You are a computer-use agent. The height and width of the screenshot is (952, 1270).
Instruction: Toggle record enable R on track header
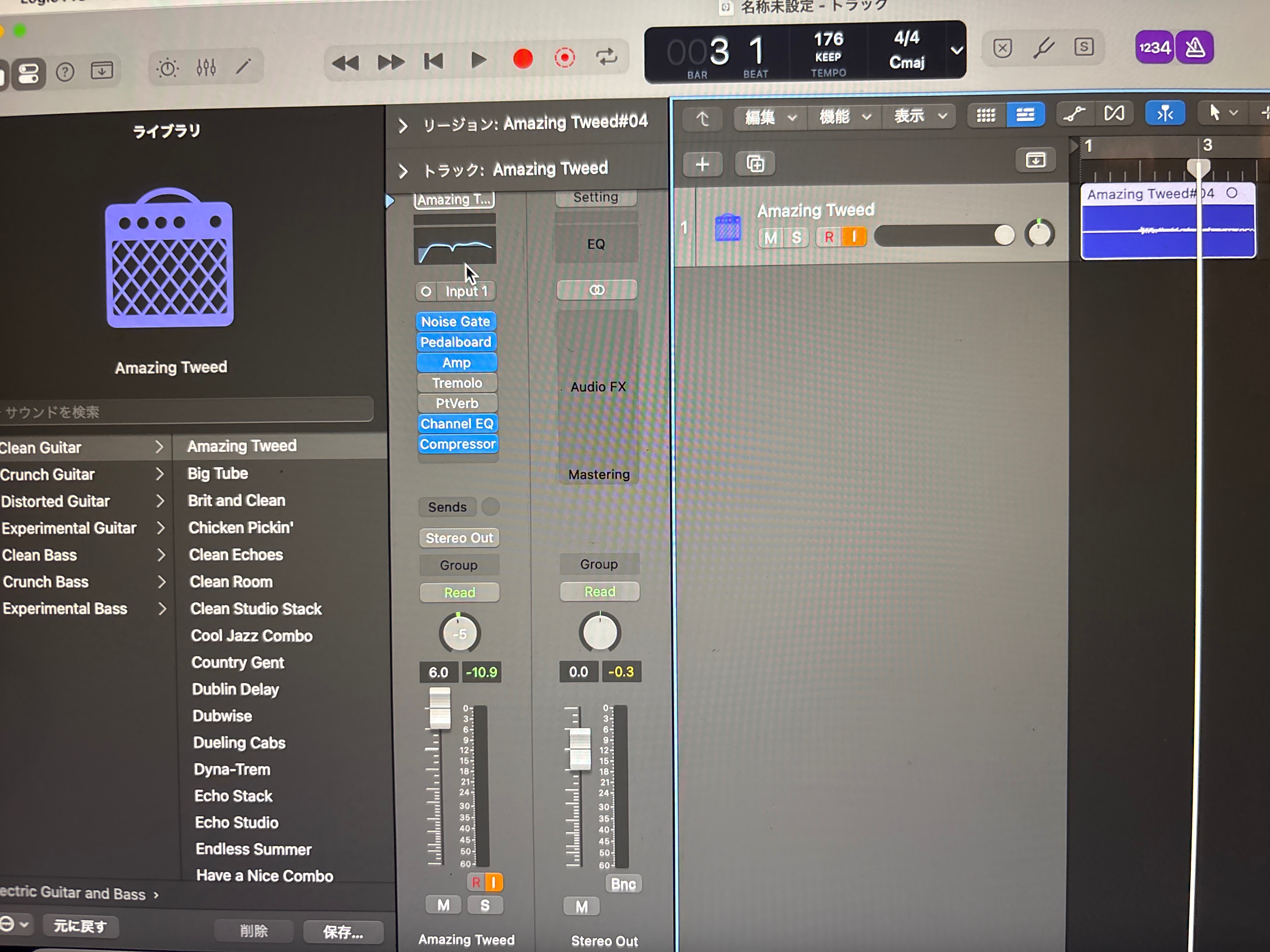[828, 237]
